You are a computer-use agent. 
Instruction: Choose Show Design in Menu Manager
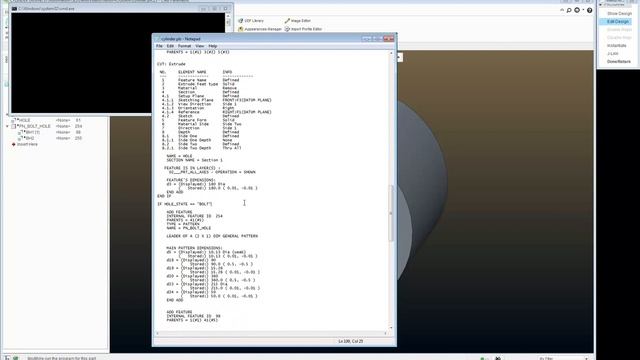619,13
